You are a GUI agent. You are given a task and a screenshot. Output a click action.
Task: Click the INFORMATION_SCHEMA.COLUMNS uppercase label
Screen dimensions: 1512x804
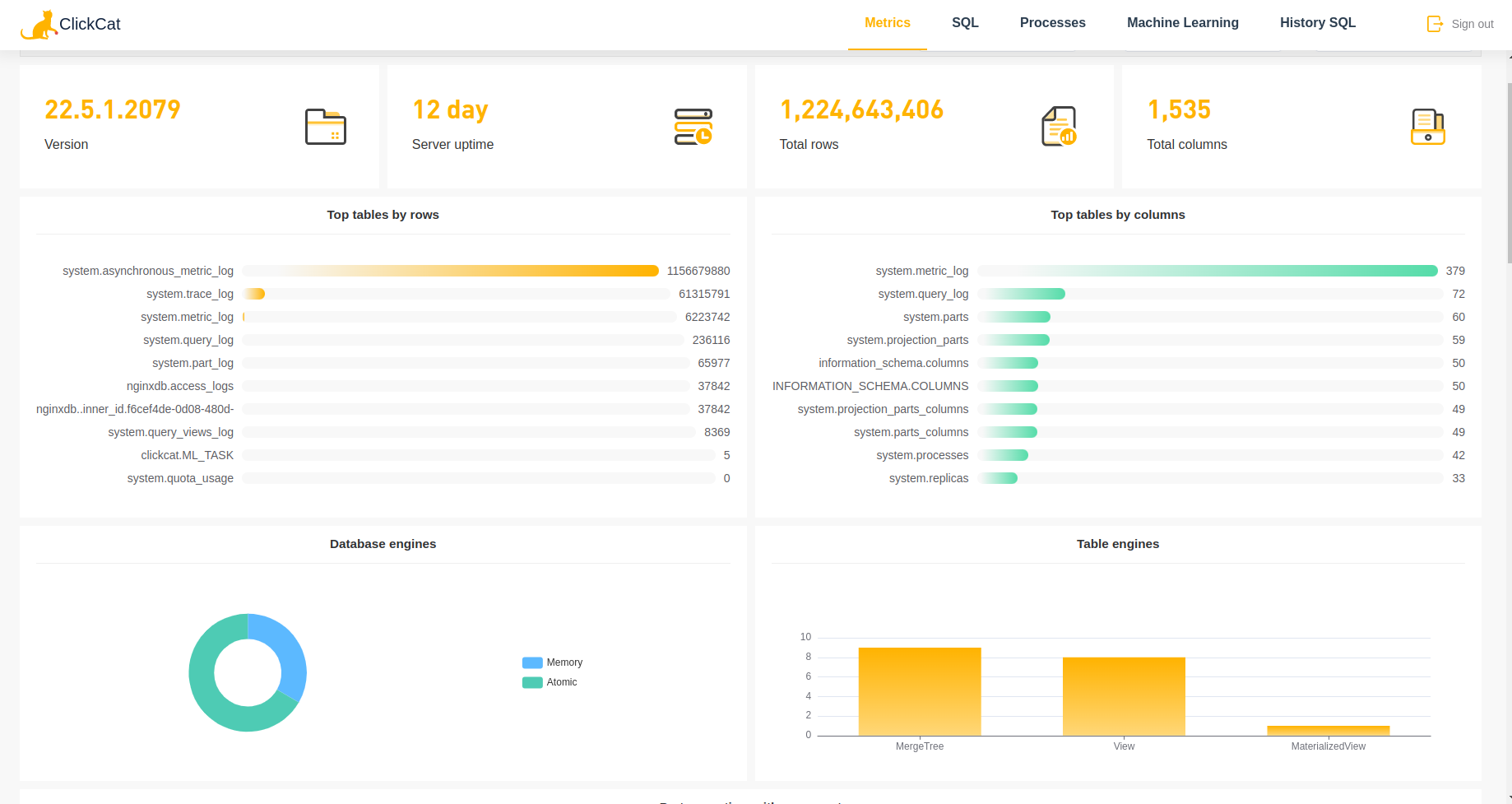click(870, 386)
